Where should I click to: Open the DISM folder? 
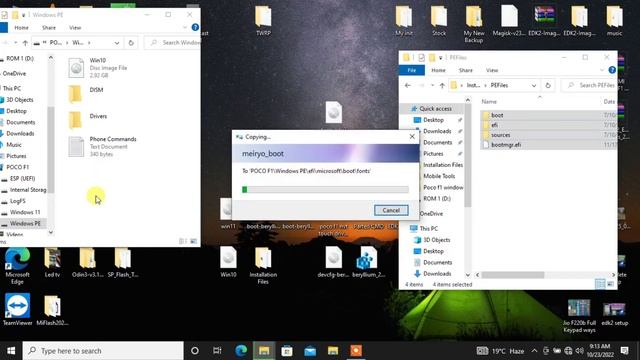pos(87,94)
